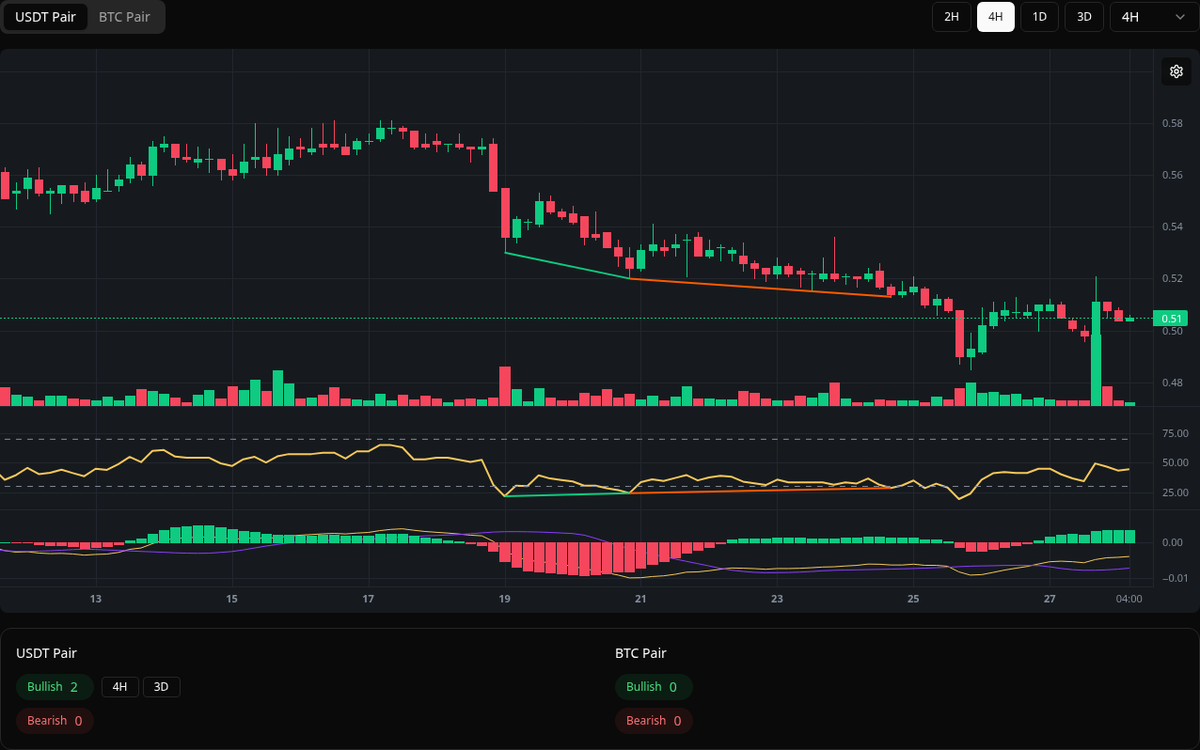Click the Bearish 0 badge under BTC Pair
Image resolution: width=1200 pixels, height=750 pixels.
[x=653, y=720]
